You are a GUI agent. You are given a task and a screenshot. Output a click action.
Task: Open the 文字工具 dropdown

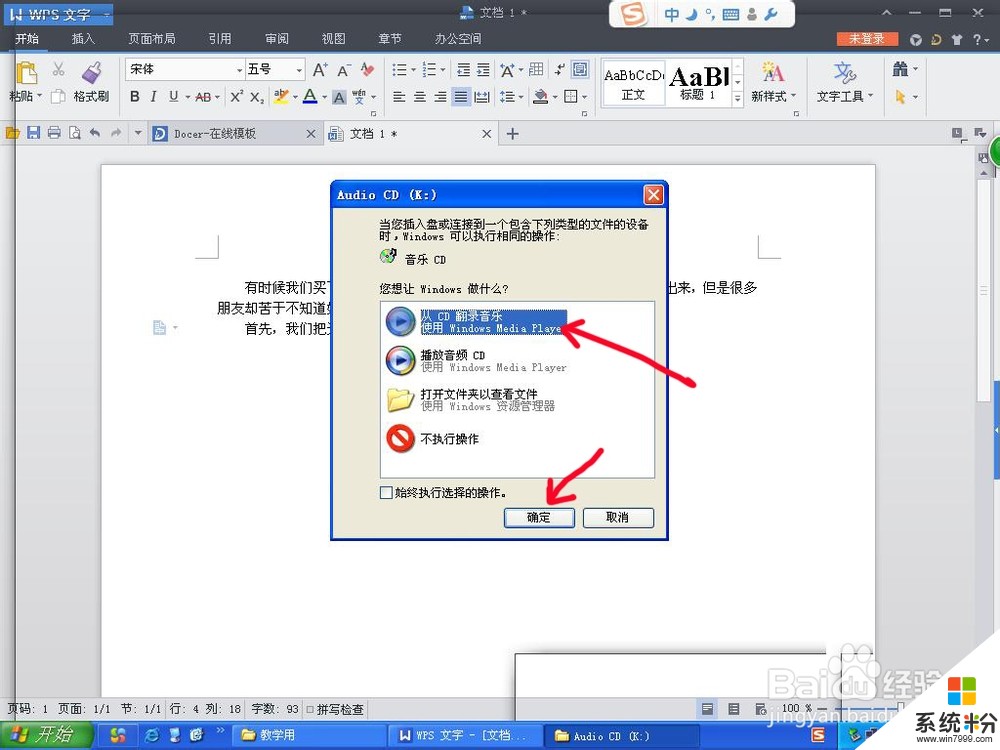point(844,96)
